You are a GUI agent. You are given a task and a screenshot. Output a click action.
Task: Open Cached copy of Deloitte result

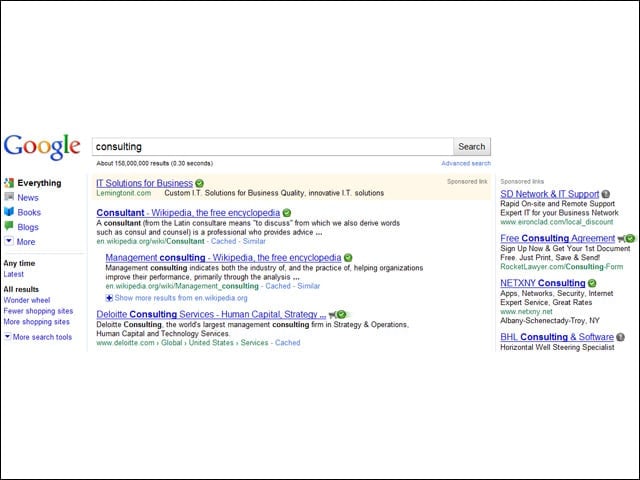pos(287,343)
